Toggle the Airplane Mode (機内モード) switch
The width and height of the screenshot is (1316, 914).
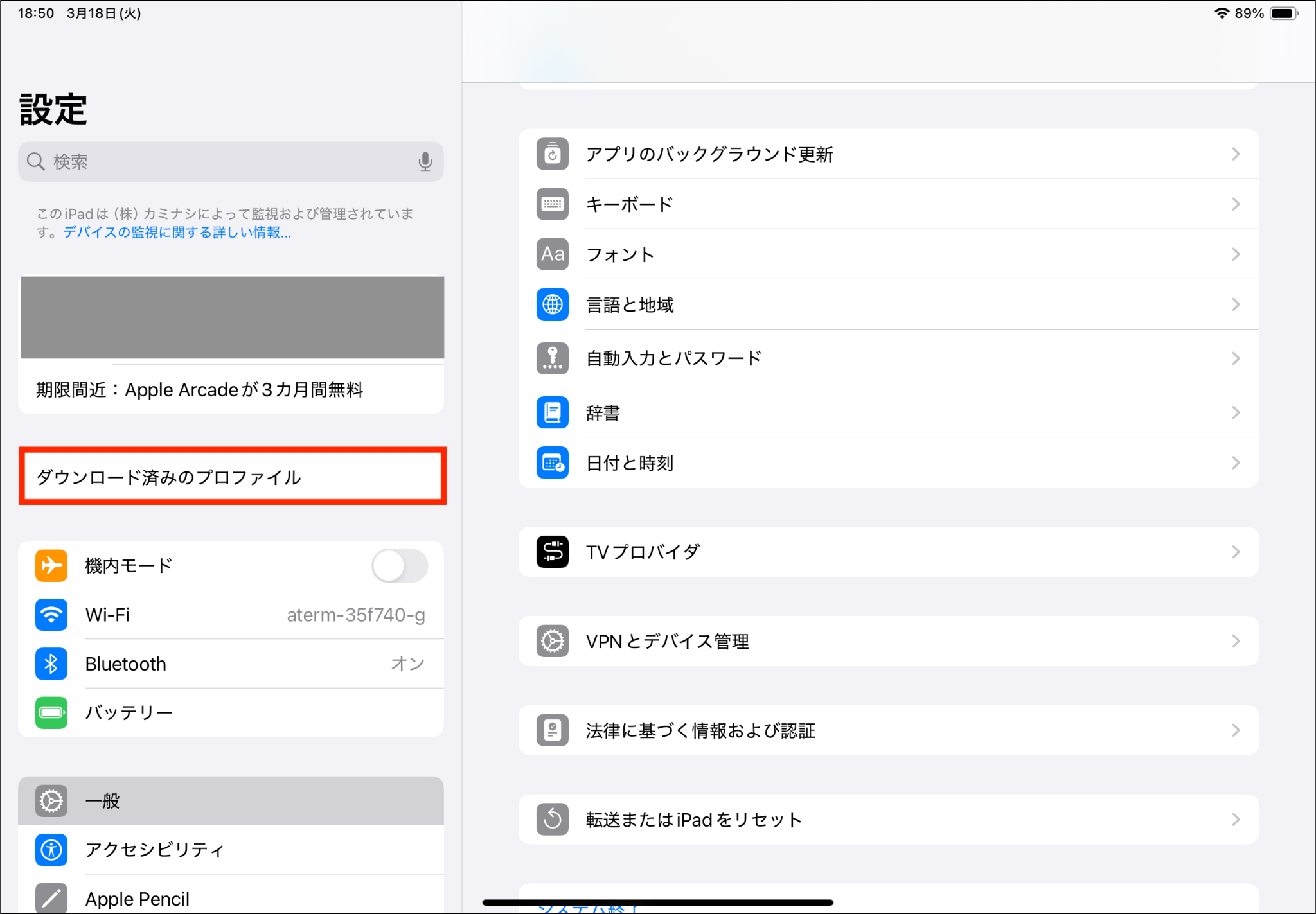pos(399,566)
